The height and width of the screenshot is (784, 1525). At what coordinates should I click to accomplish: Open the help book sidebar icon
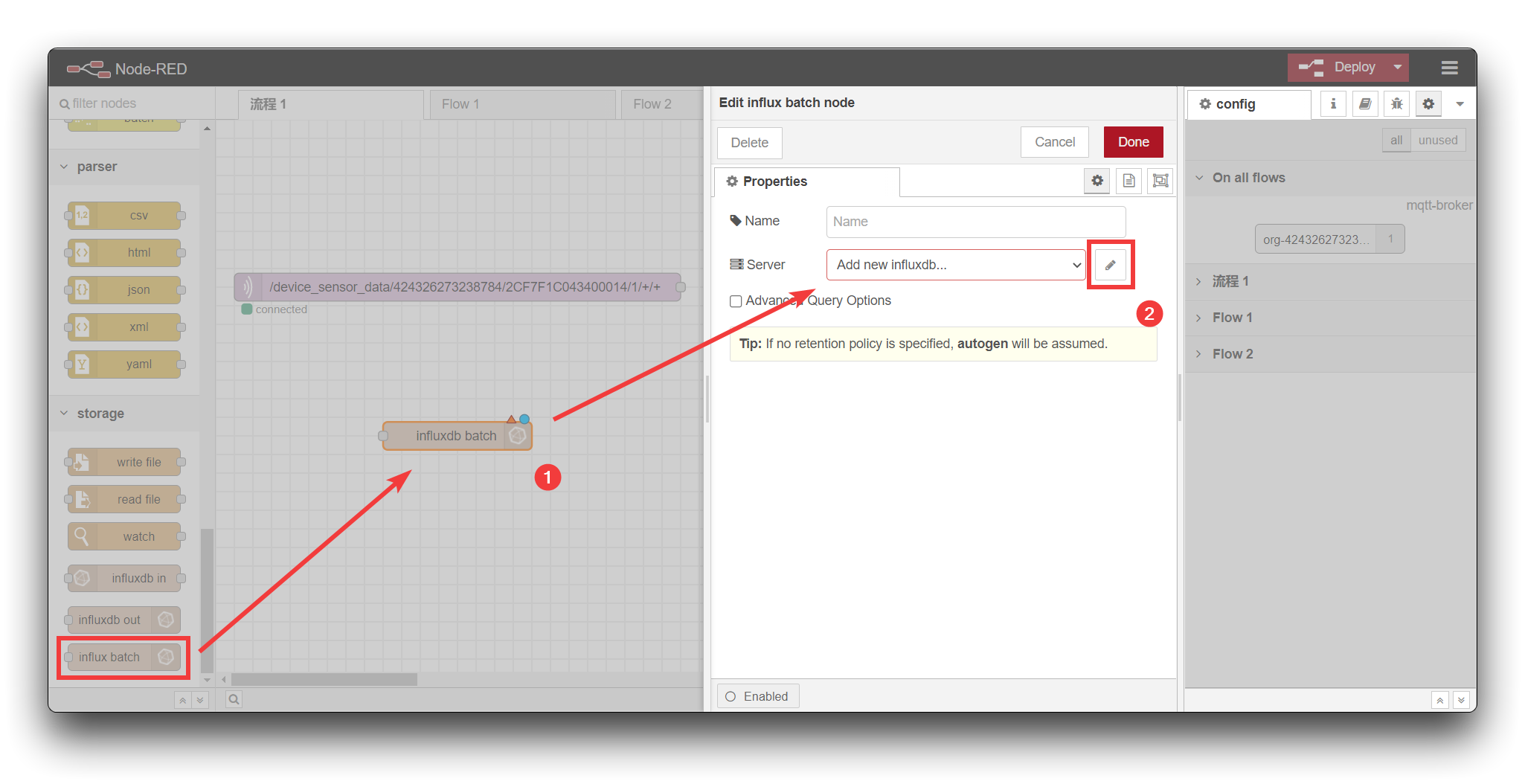coord(1365,104)
